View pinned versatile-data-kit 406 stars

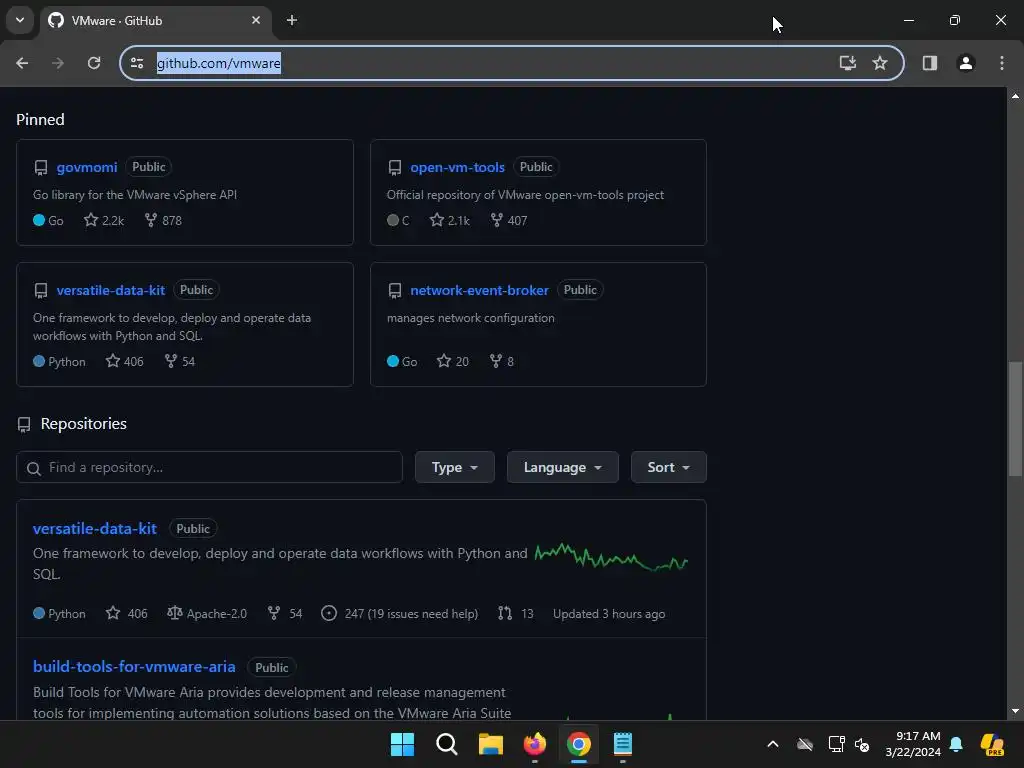coord(125,362)
